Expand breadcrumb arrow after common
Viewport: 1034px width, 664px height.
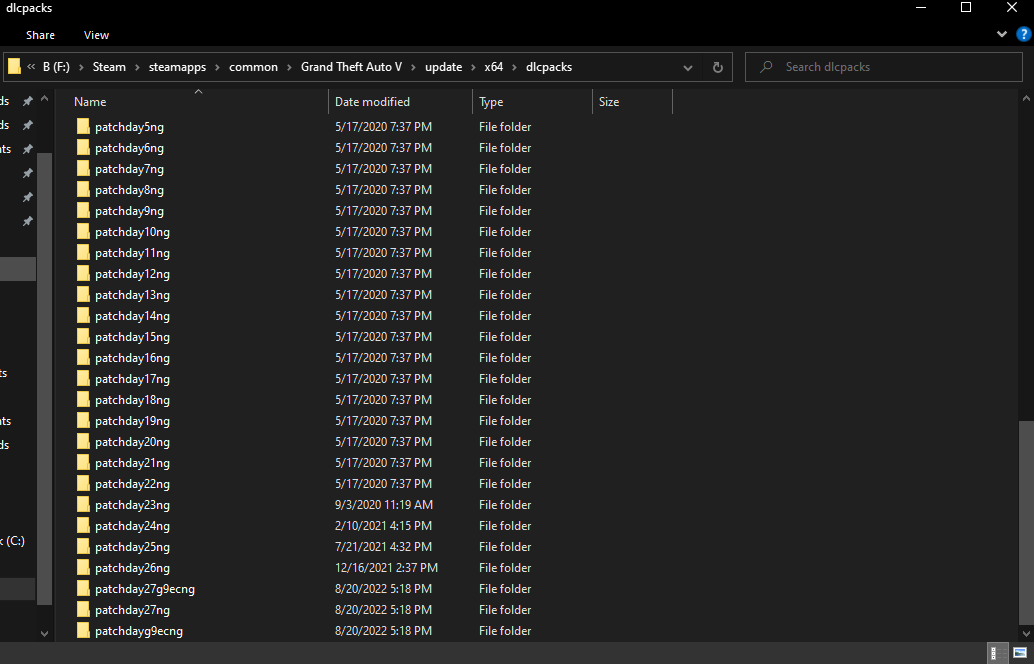click(289, 67)
